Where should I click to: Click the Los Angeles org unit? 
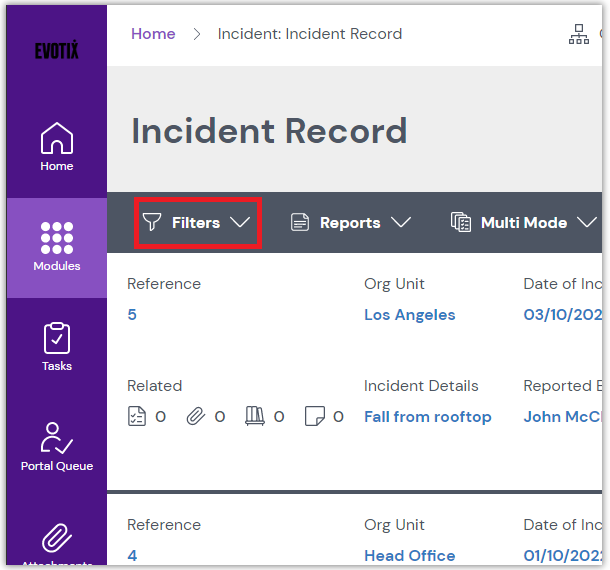tap(409, 315)
